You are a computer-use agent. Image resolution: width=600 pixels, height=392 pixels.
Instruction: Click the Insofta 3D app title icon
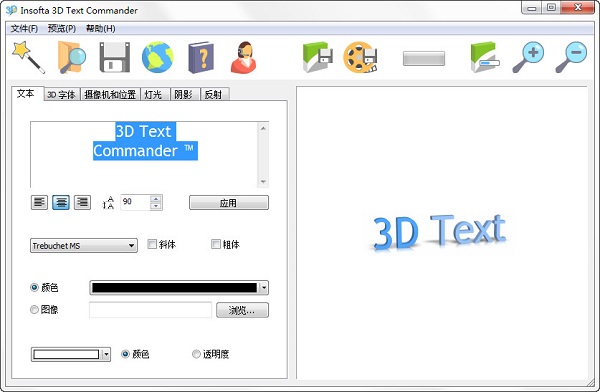[11, 10]
